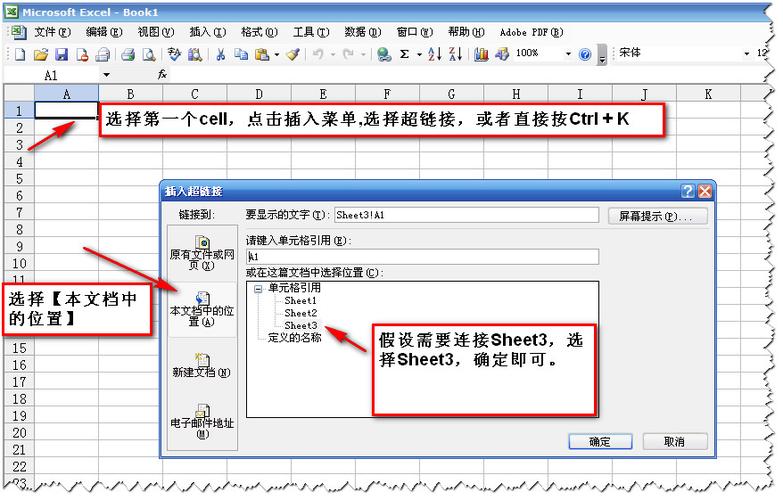This screenshot has height=500, width=783.
Task: Choose 电子邮件地址 link type
Action: [202, 421]
